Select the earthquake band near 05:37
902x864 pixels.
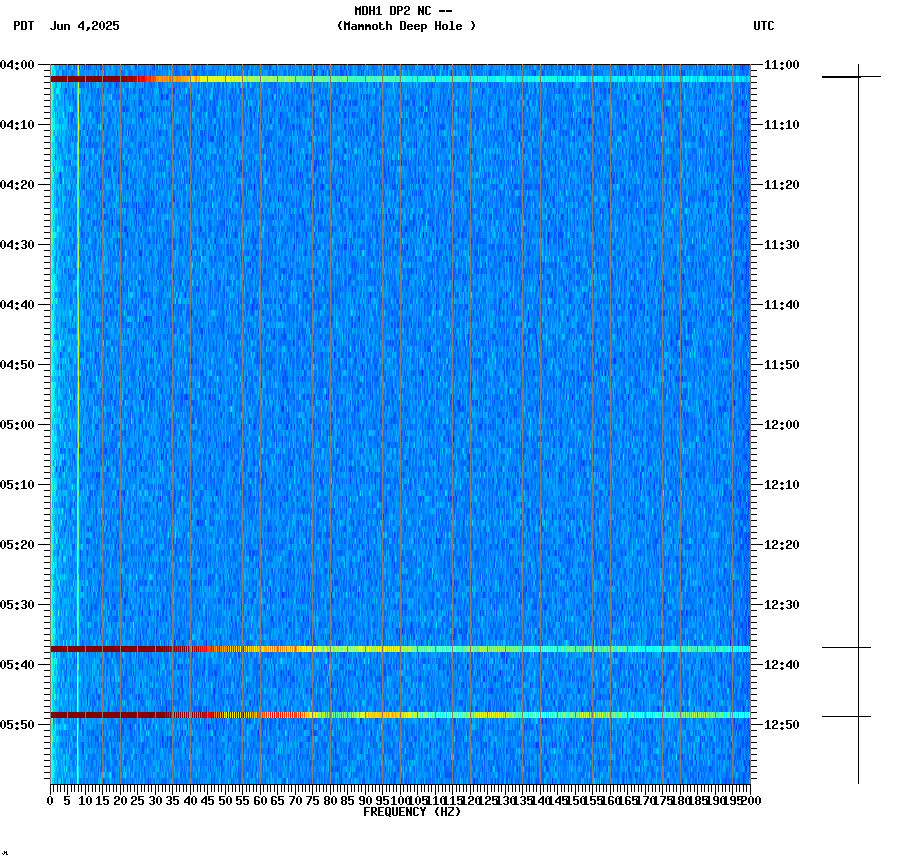[400, 649]
